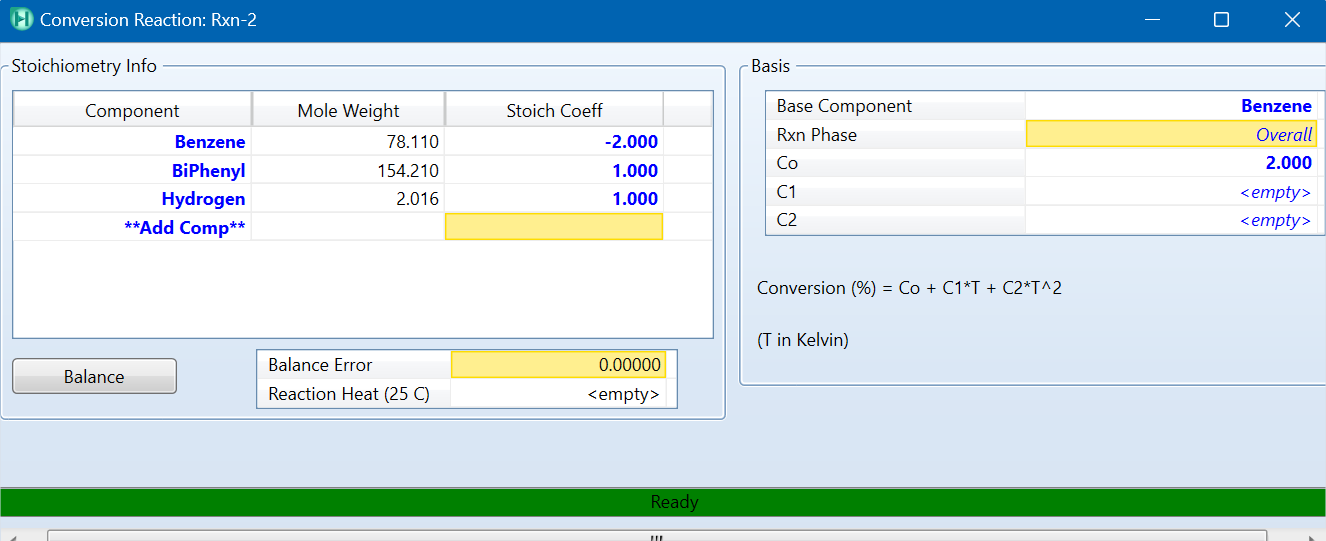Maximize the Conversion Reaction window
This screenshot has width=1326, height=541.
coord(1221,19)
